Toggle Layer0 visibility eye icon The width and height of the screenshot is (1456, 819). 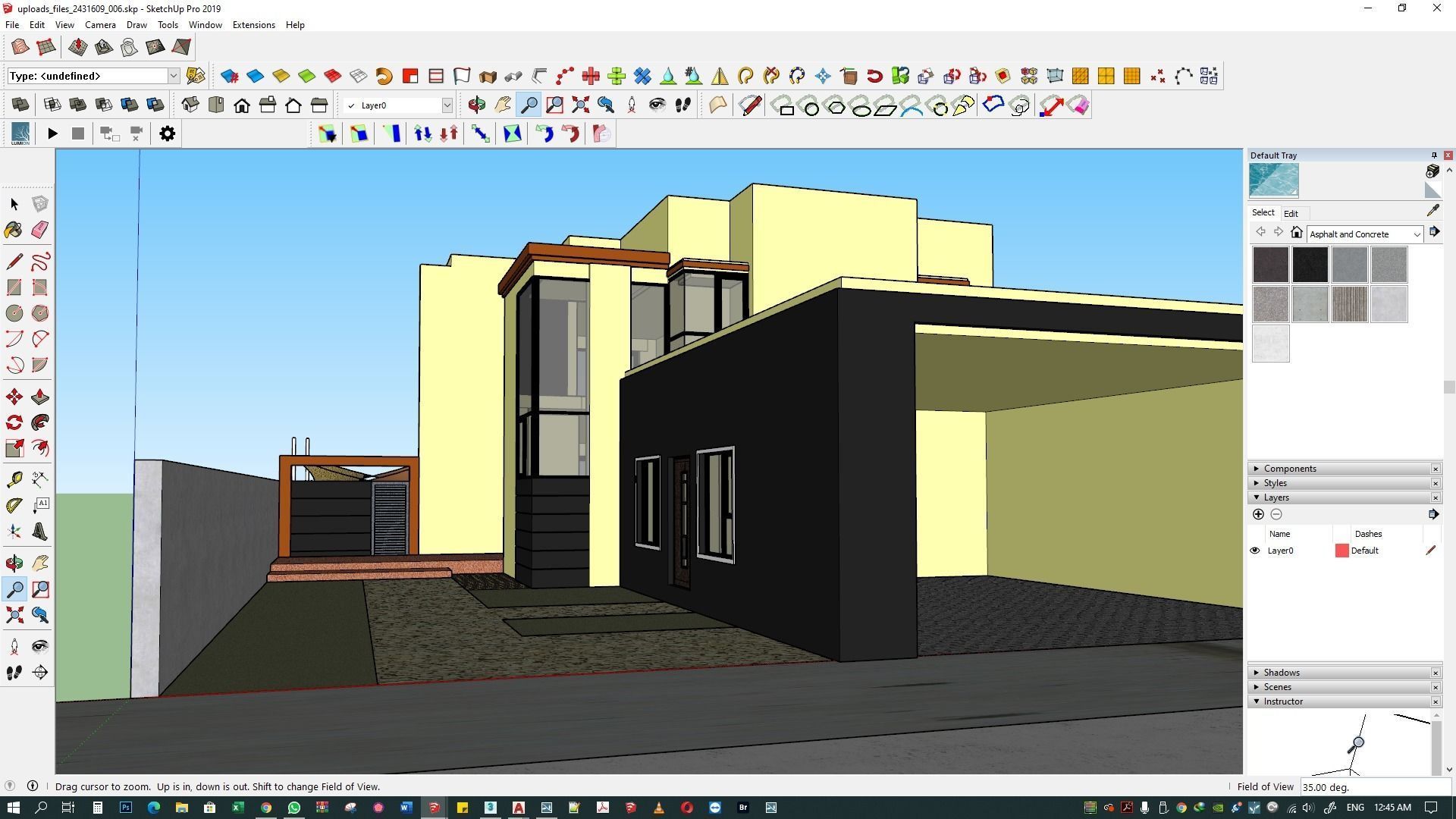[1255, 551]
